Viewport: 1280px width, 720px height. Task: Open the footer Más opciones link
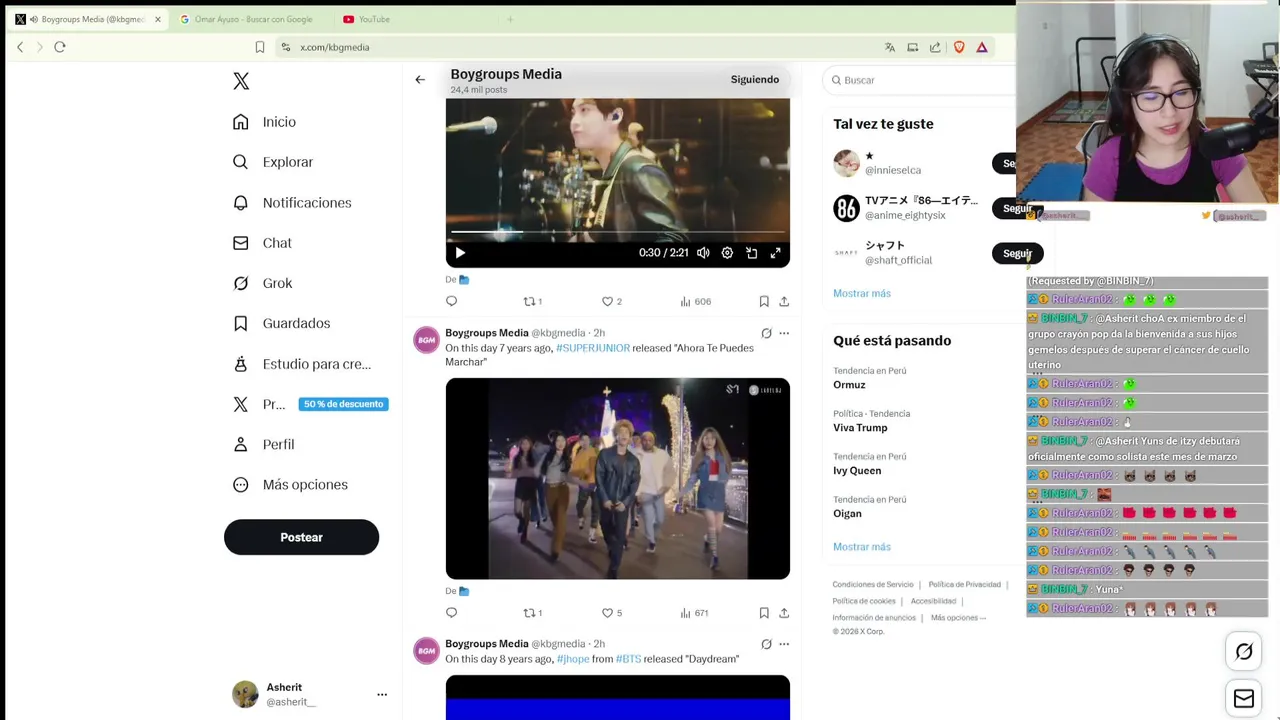click(x=958, y=618)
